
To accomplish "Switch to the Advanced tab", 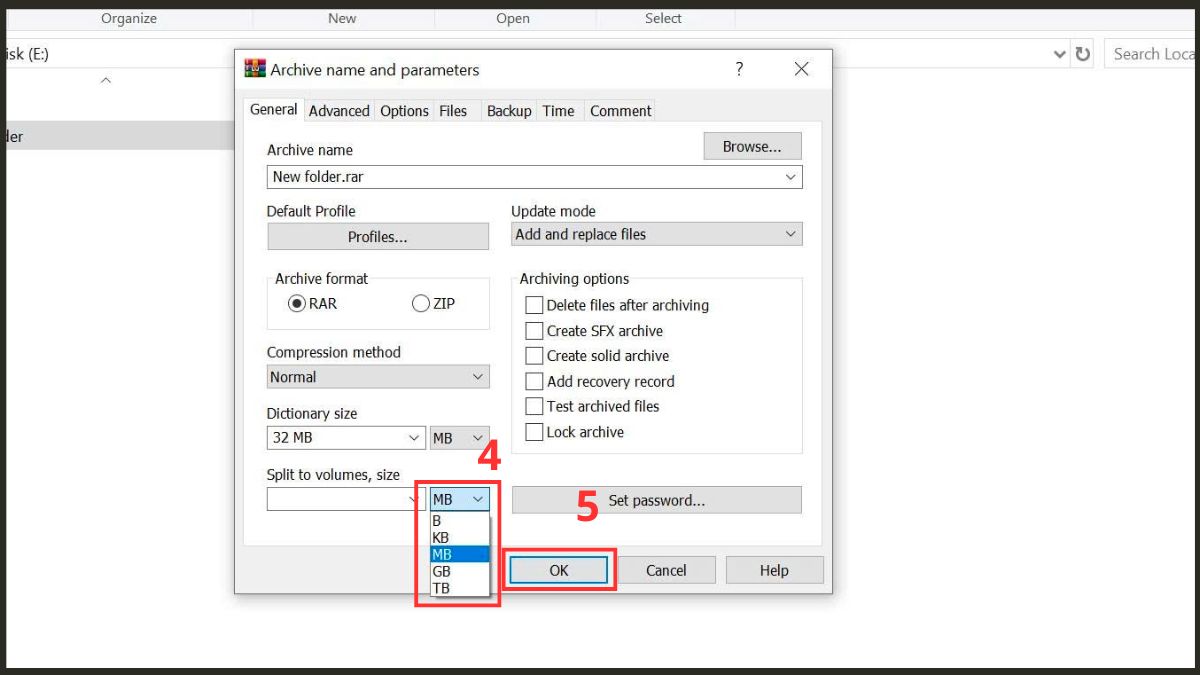I will pyautogui.click(x=339, y=111).
